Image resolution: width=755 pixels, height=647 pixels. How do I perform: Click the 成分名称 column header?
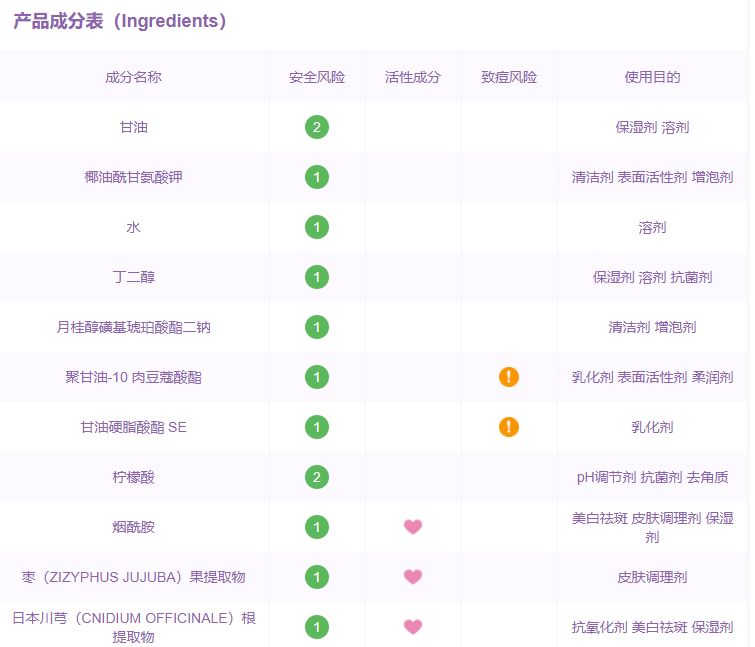133,77
